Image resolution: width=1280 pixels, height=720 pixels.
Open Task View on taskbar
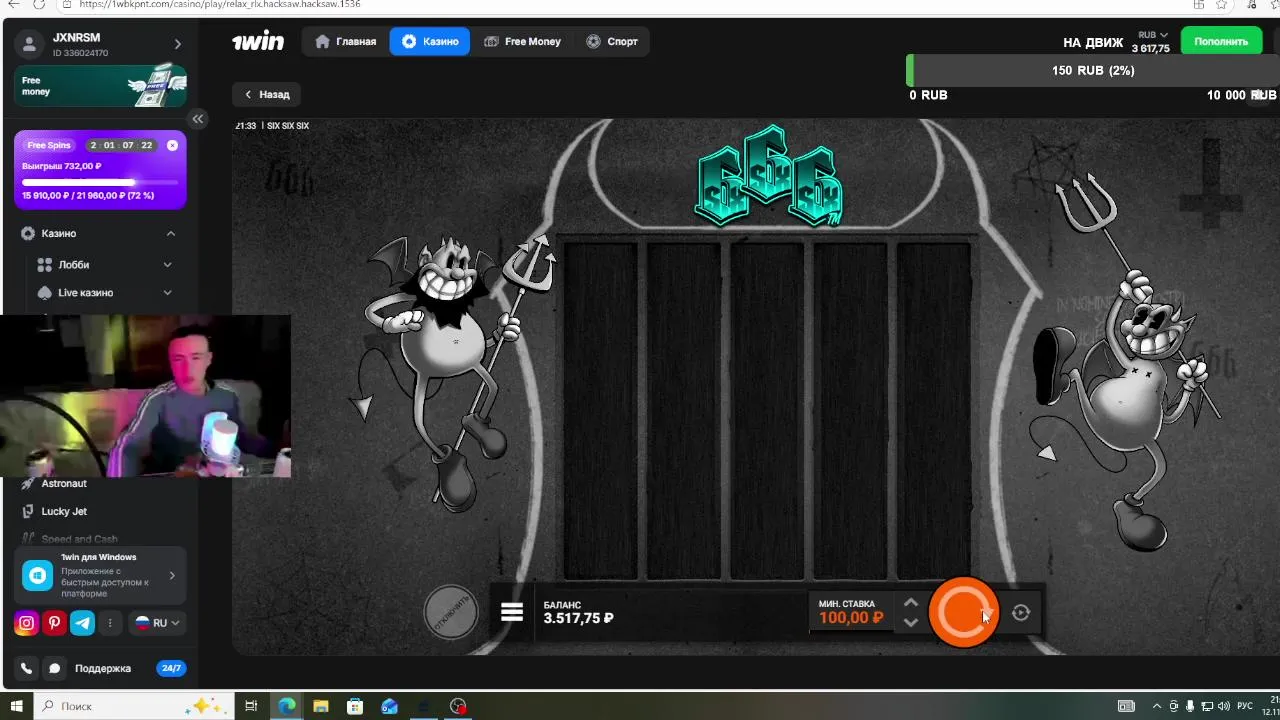[x=251, y=706]
